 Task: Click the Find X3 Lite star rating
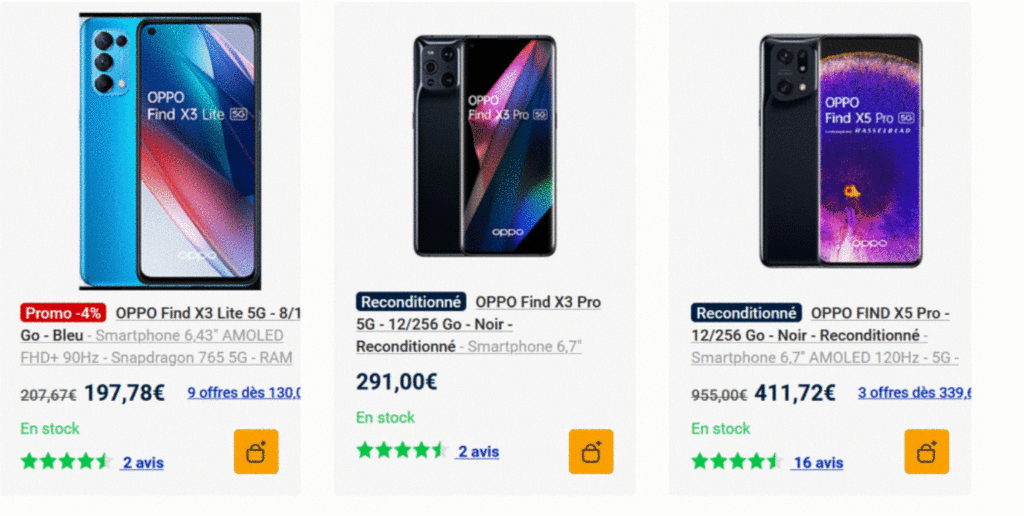click(66, 462)
